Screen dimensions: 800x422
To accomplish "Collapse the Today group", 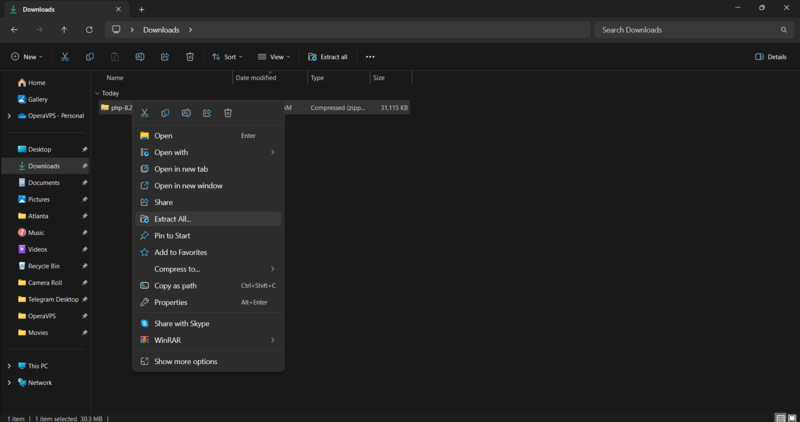I will coord(97,93).
